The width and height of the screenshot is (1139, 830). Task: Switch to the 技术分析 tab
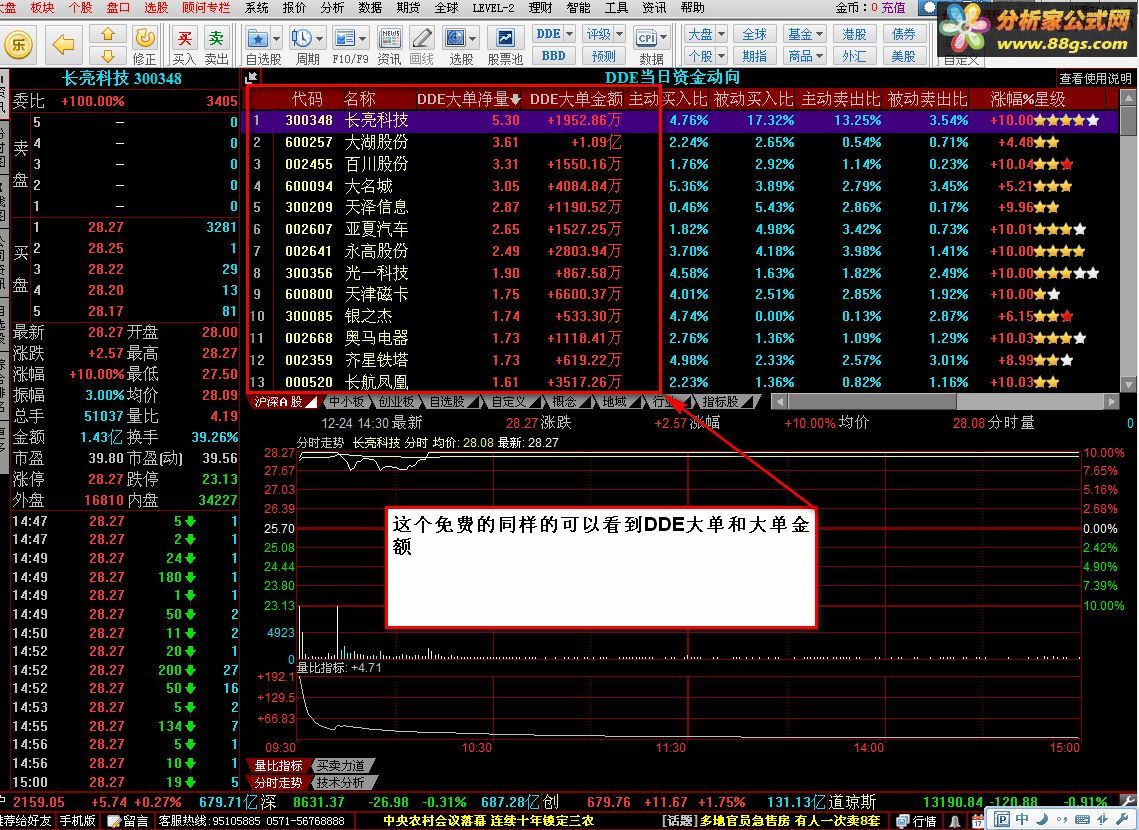(341, 783)
